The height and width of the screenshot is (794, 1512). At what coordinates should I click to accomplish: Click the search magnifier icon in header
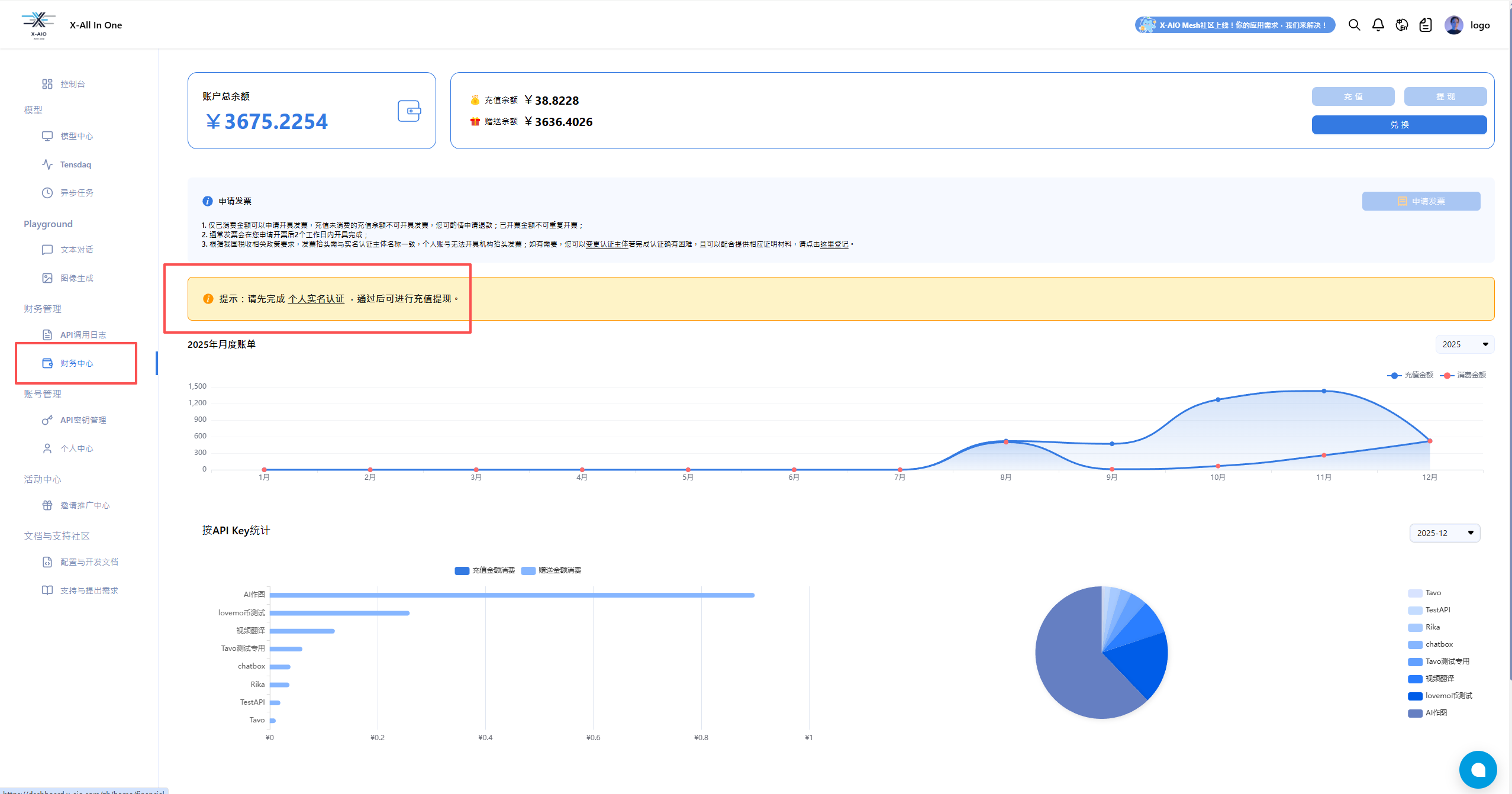[x=1354, y=25]
